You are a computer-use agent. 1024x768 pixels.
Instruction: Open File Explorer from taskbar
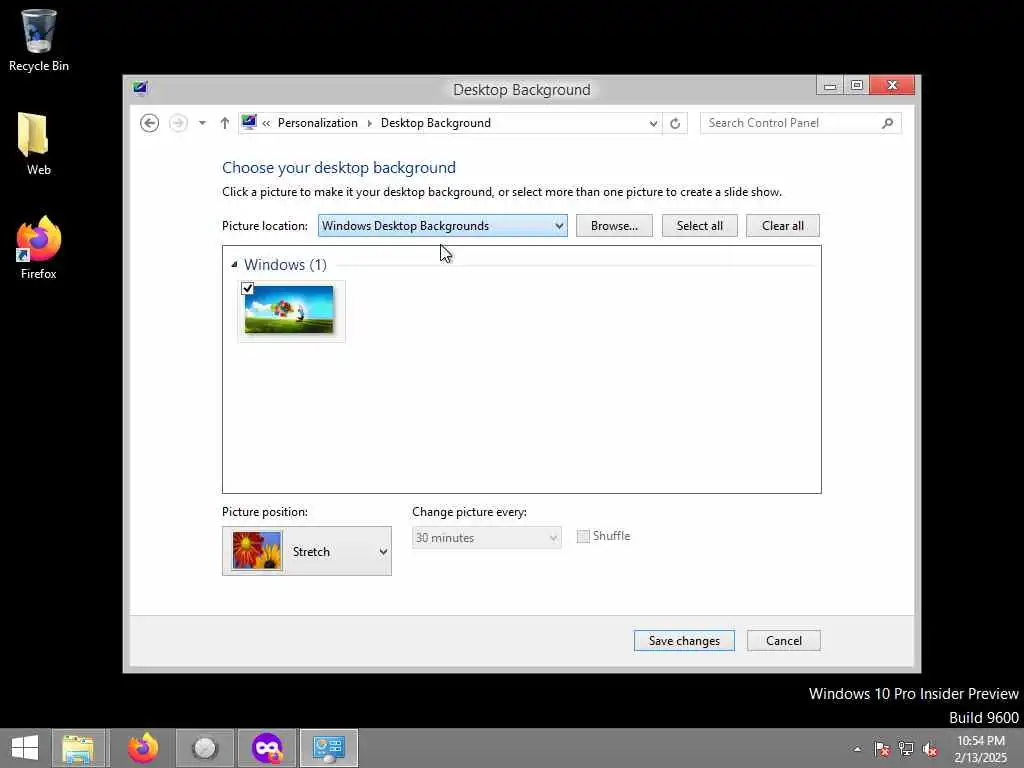pos(78,748)
